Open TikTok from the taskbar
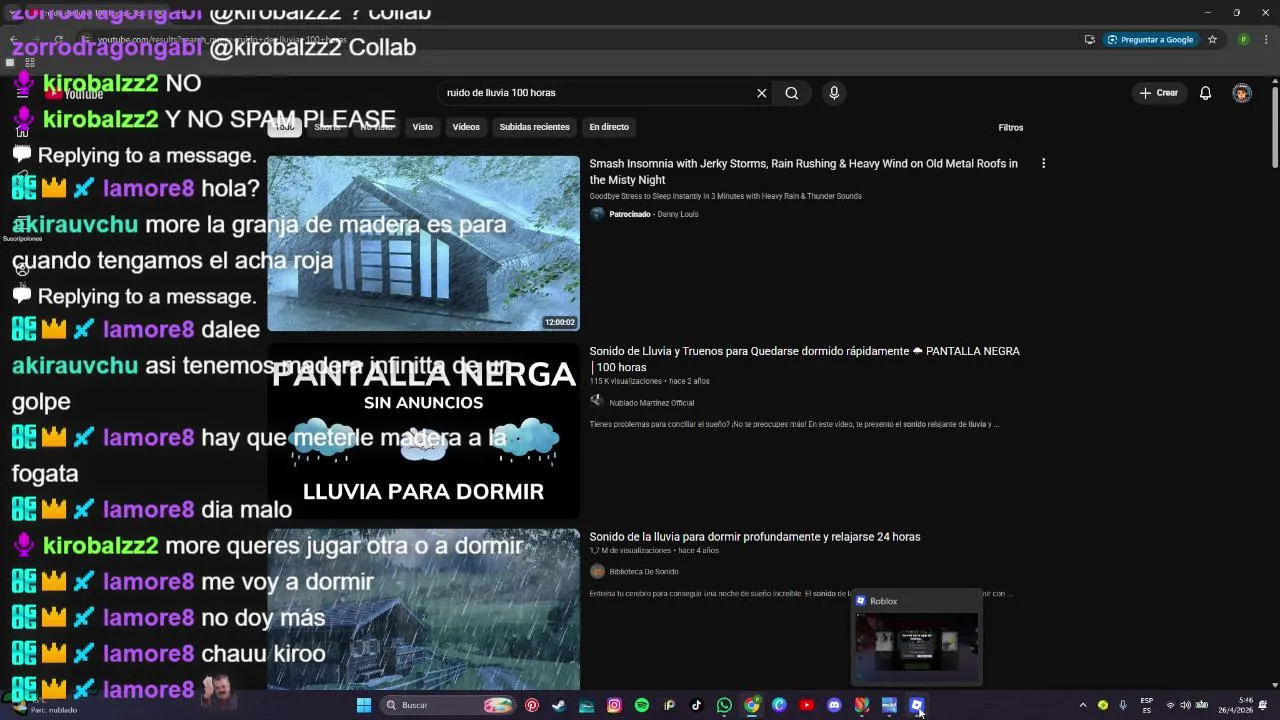 pos(697,705)
